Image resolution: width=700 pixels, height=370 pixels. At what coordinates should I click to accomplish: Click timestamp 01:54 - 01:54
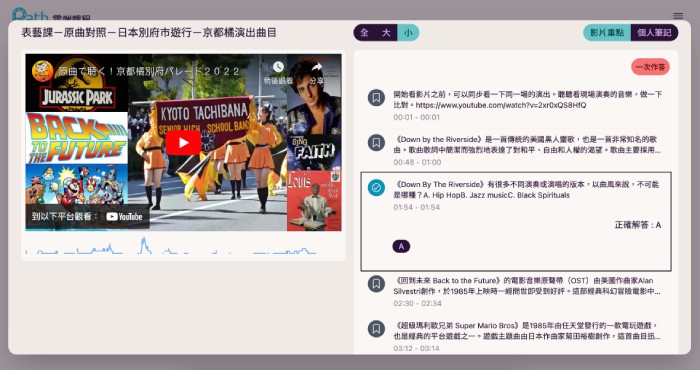(417, 208)
